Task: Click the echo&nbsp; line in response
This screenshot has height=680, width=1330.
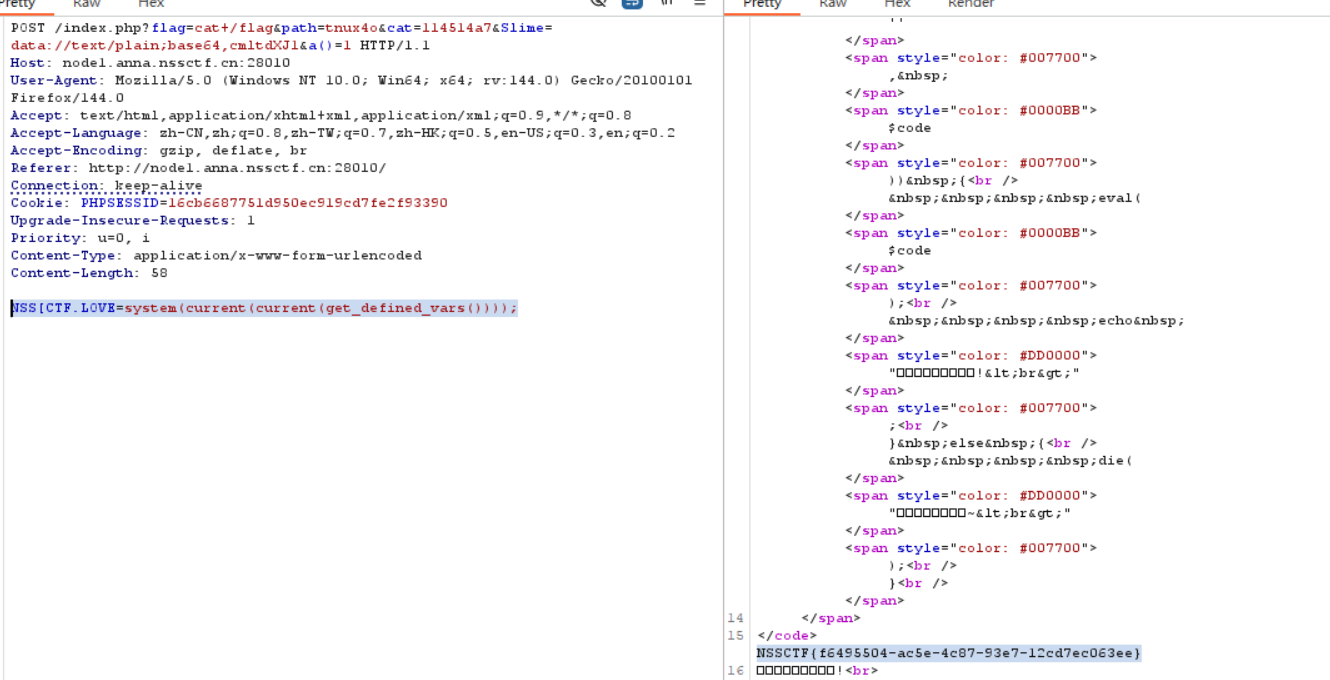Action: click(1036, 321)
